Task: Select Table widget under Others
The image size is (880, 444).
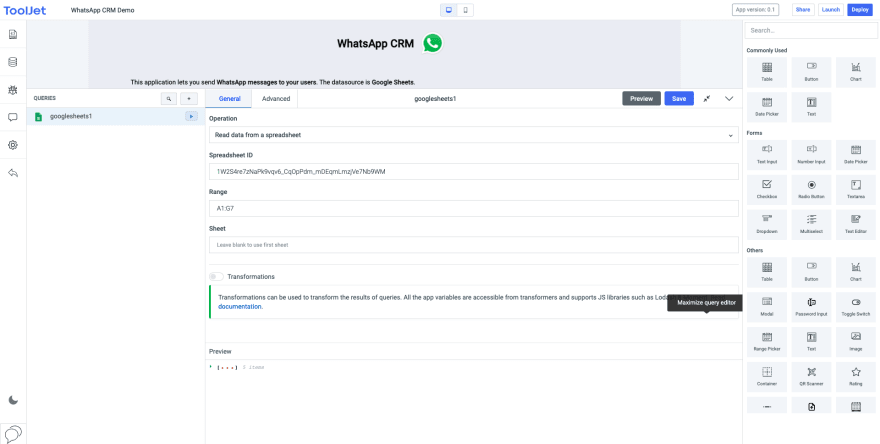Action: click(767, 272)
